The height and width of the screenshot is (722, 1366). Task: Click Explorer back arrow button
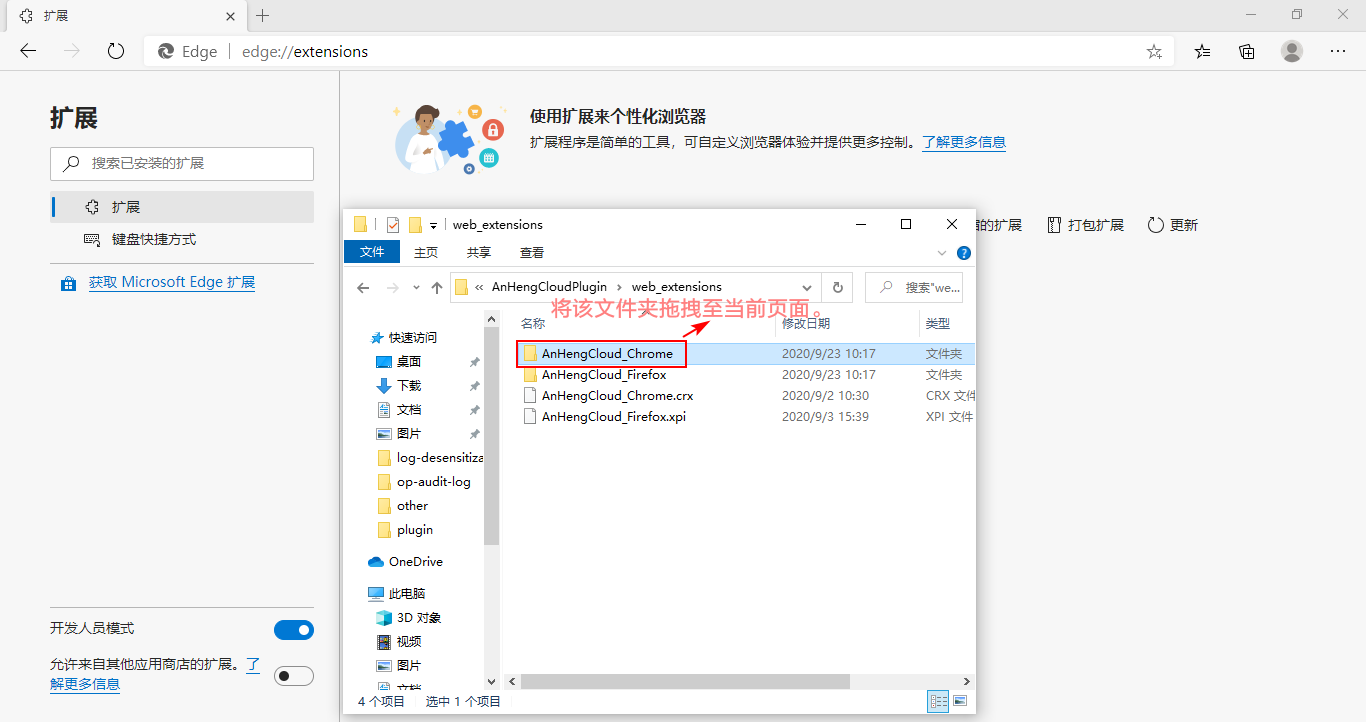(x=364, y=287)
